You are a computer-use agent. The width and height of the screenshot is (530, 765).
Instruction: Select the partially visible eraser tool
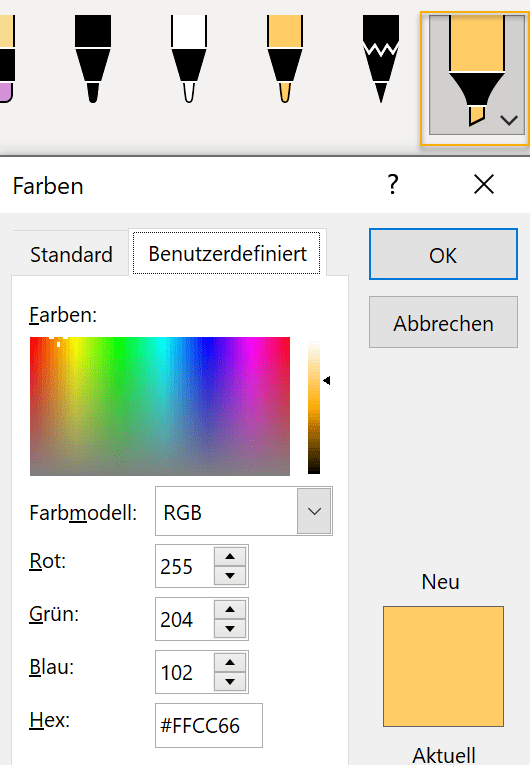[x=7, y=59]
